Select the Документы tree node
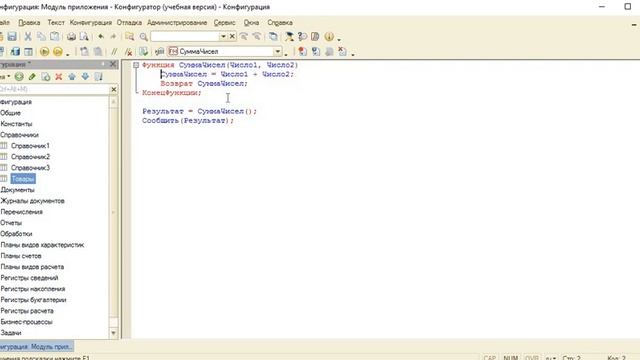This screenshot has width=640, height=360. click(17, 190)
